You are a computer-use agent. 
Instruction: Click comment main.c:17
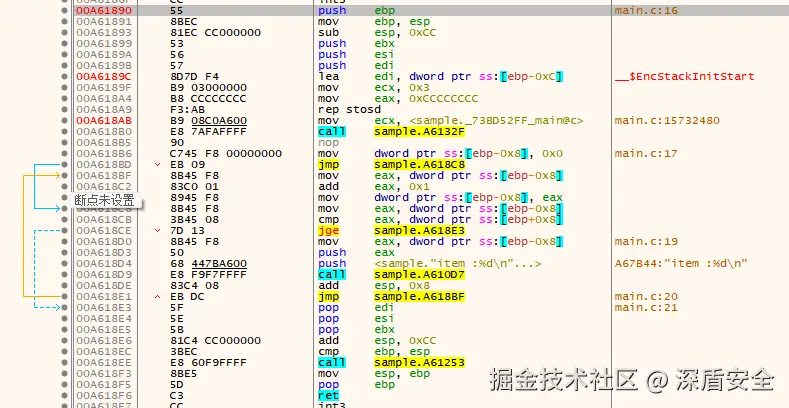click(x=646, y=153)
